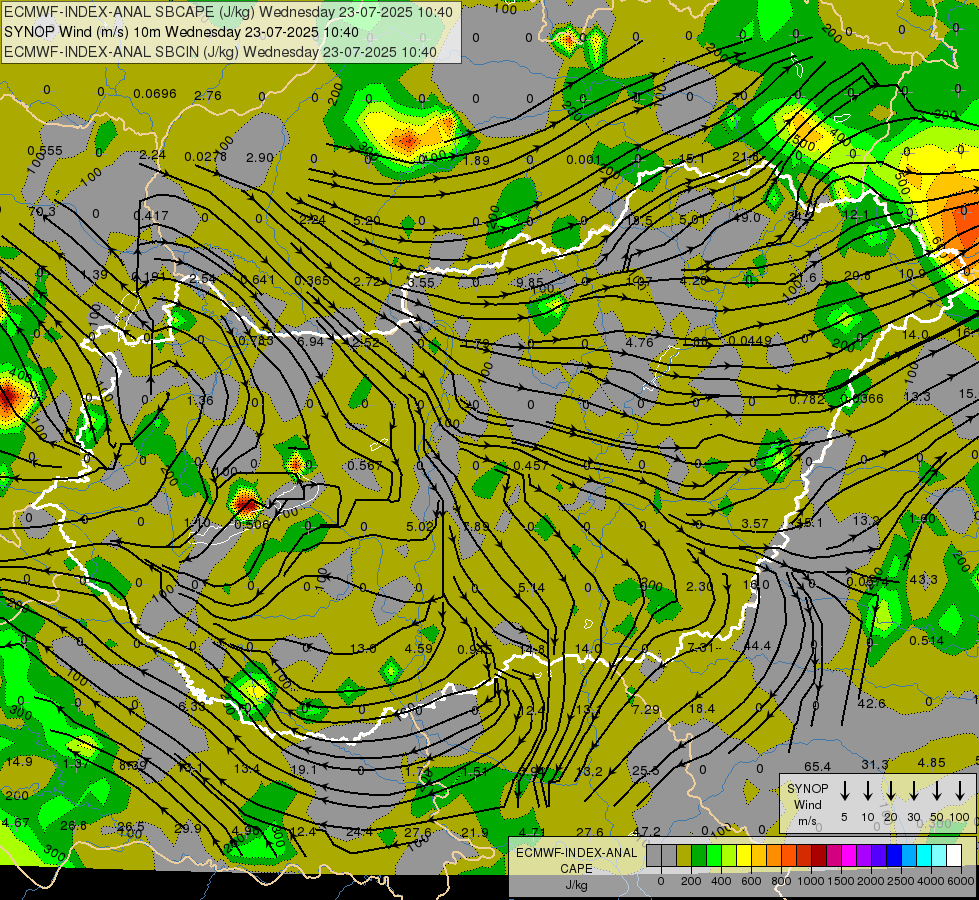Click the 0.567 value on the map
Viewport: 979px width, 900px height.
[x=365, y=465]
